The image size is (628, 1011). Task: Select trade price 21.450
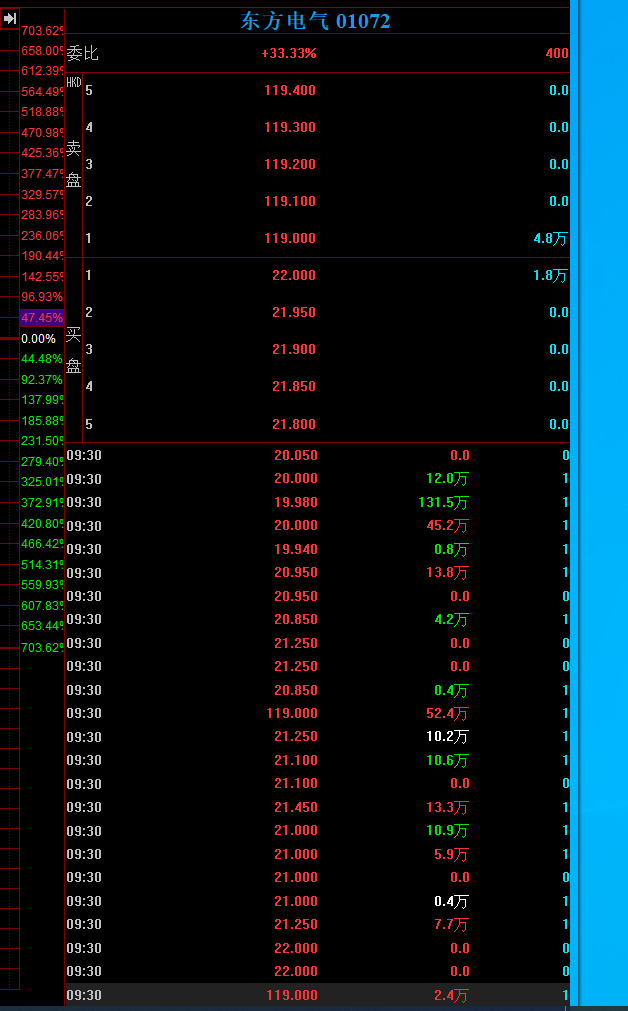coord(296,807)
